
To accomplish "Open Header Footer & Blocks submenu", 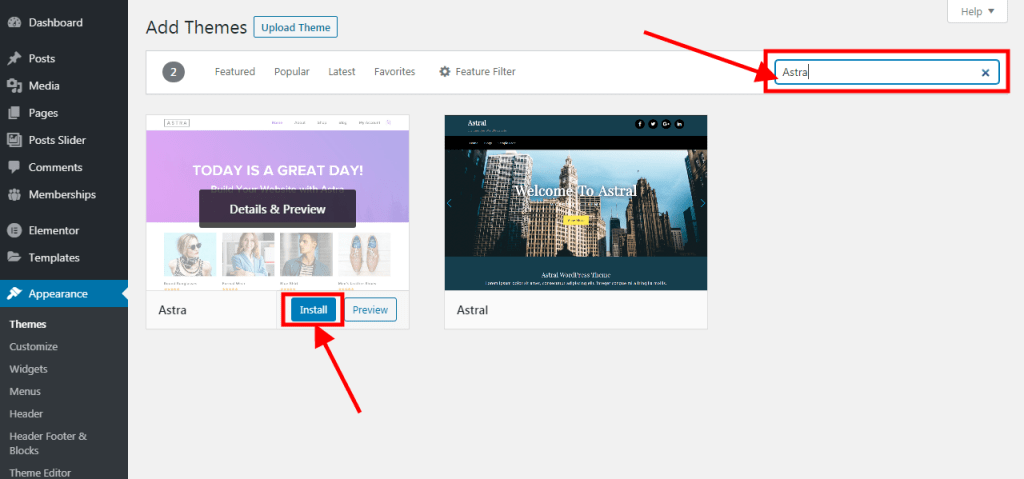I will (x=48, y=443).
